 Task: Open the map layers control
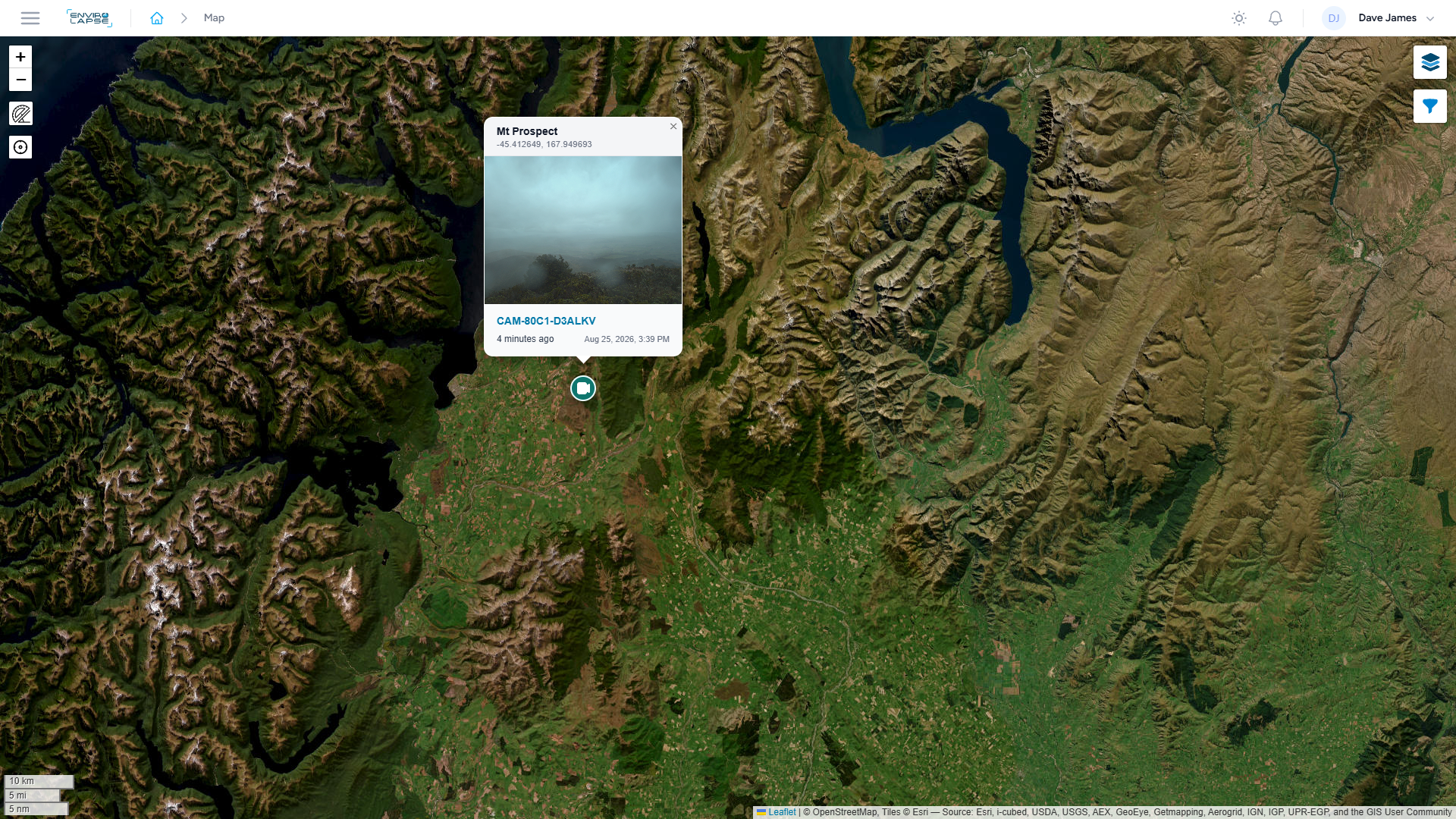pos(1430,62)
